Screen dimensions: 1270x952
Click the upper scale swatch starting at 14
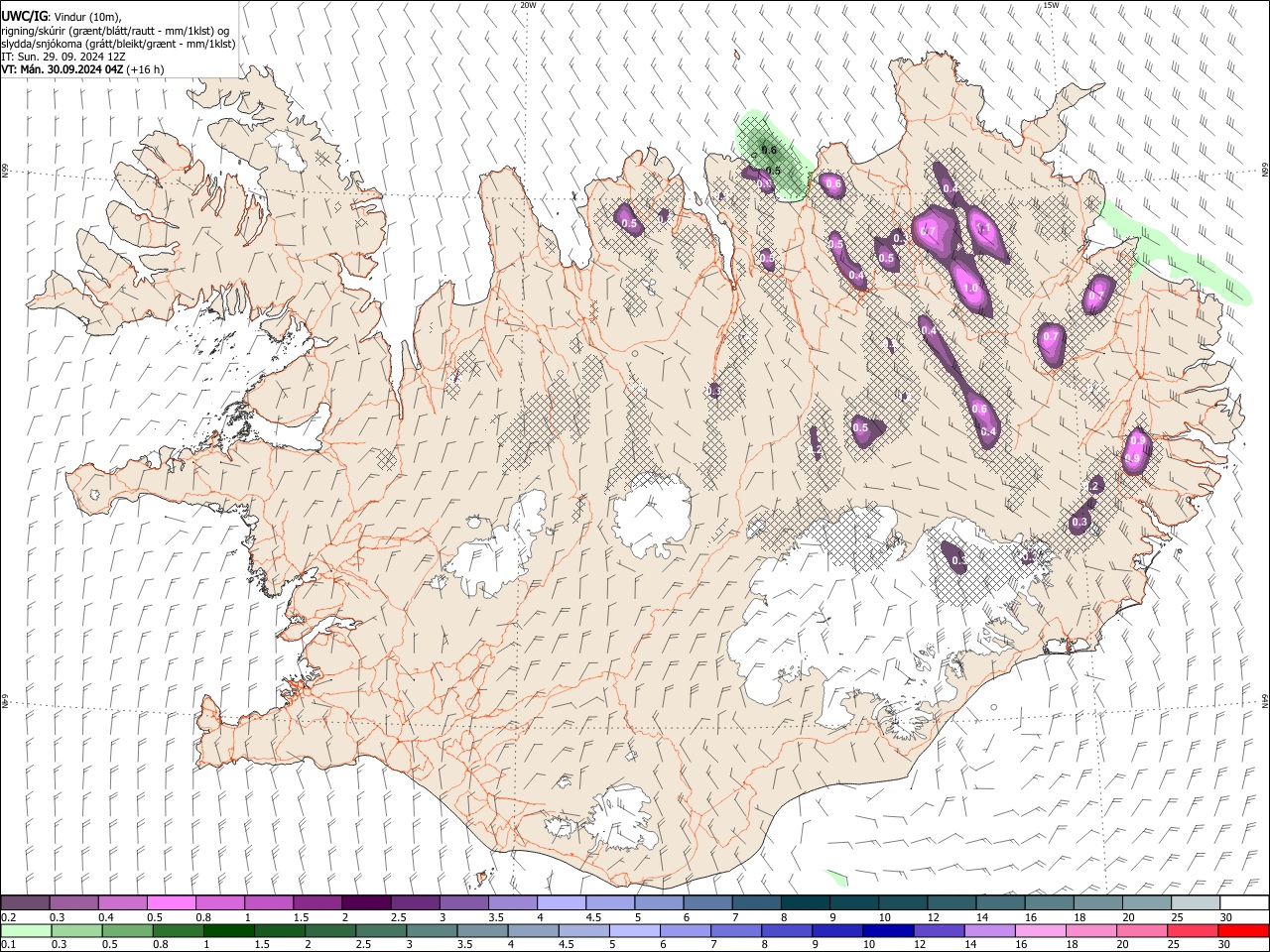(1000, 903)
